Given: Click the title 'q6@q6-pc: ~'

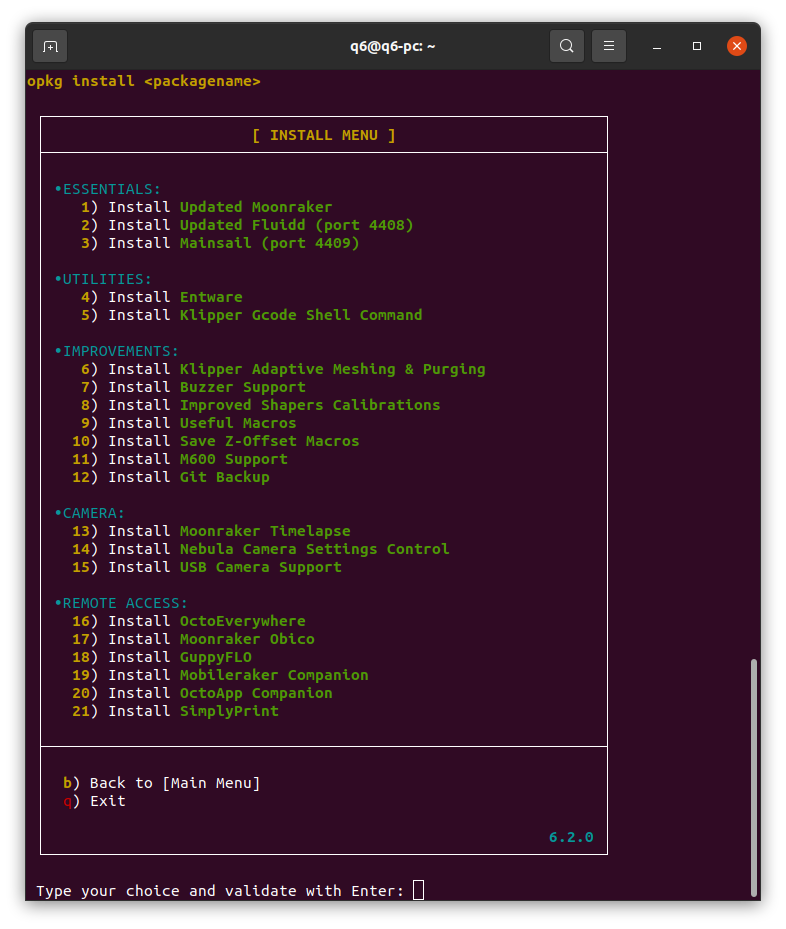Looking at the screenshot, I should (393, 46).
